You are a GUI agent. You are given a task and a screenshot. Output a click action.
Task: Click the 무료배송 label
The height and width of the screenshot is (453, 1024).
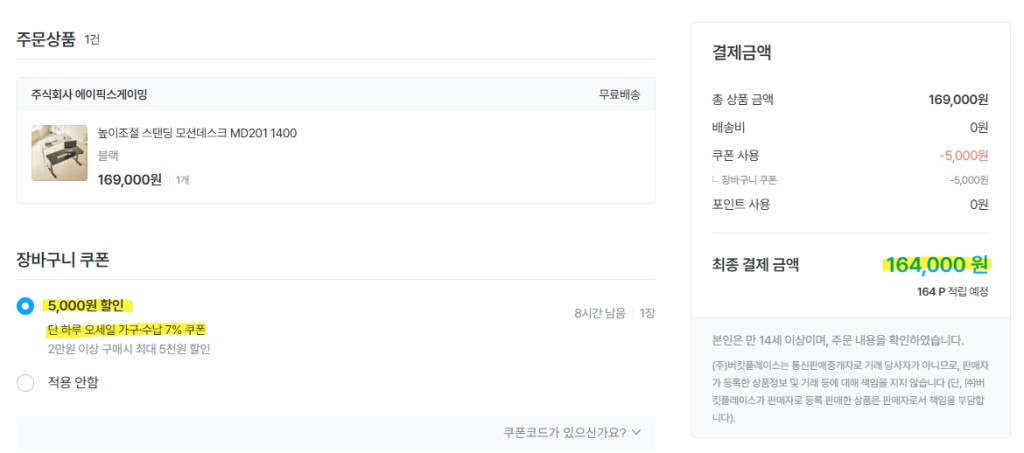coord(619,94)
